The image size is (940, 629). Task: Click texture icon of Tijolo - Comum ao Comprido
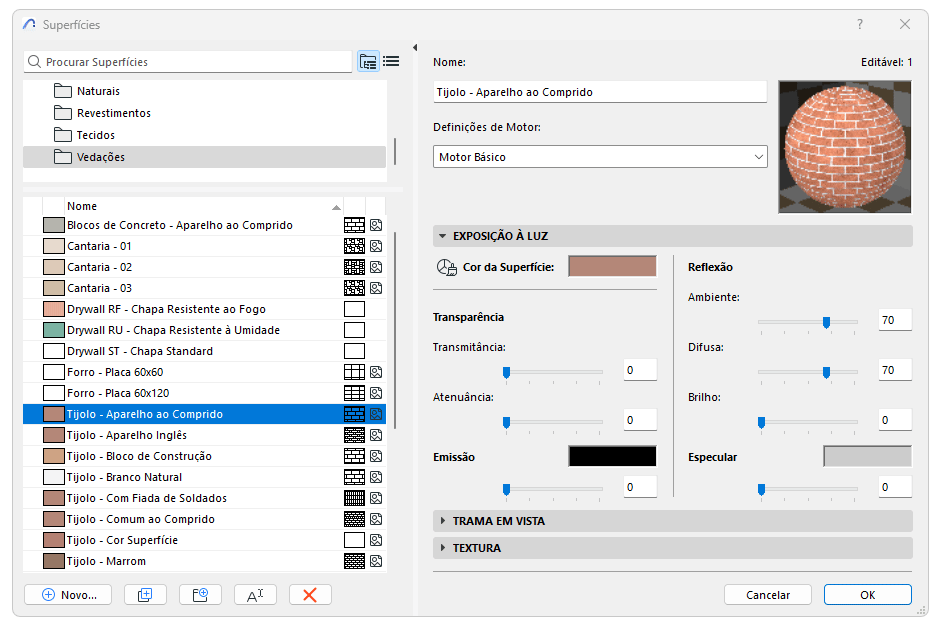(x=376, y=519)
